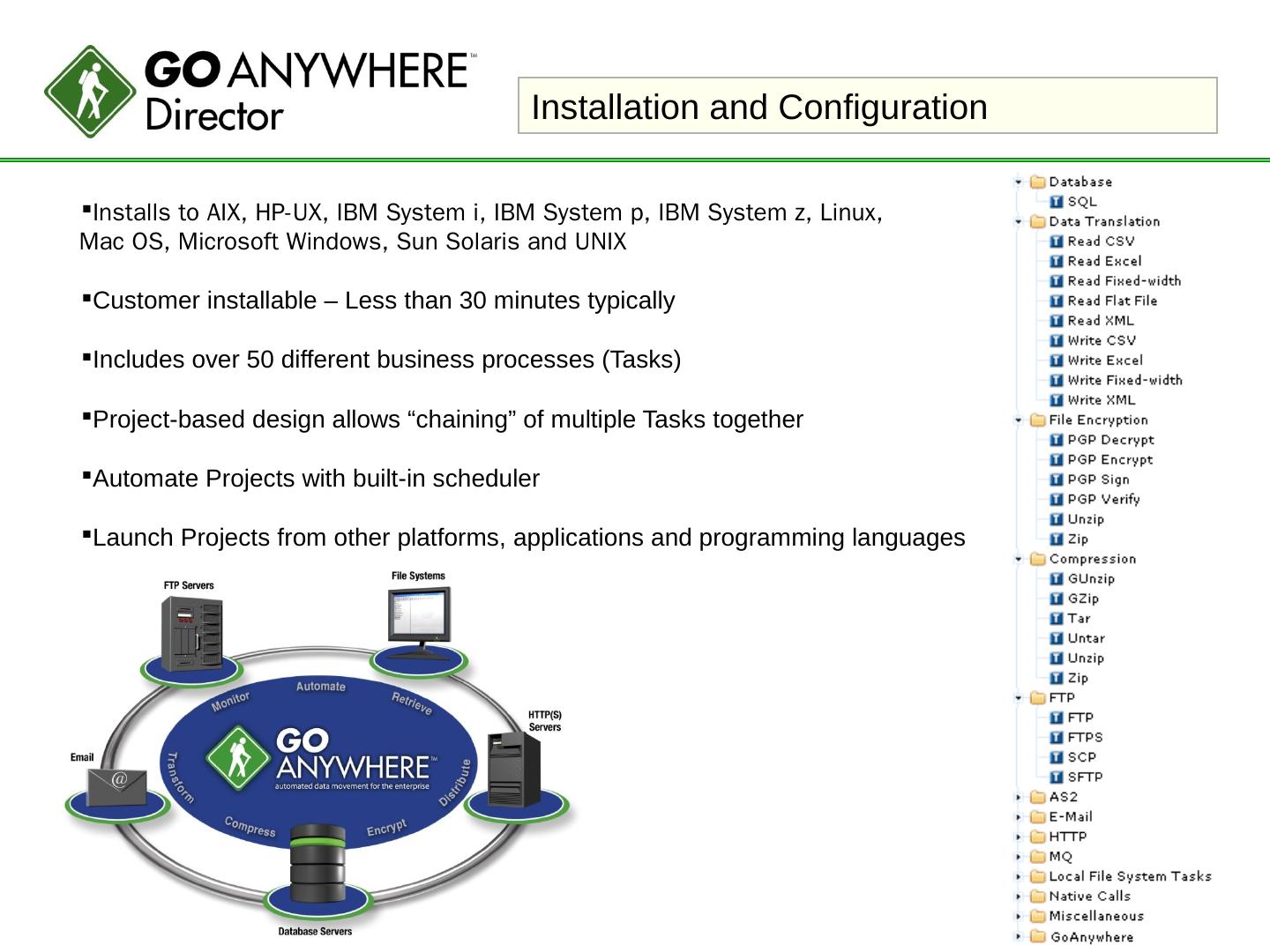Click the "Customer installable" bullet text

point(384,301)
